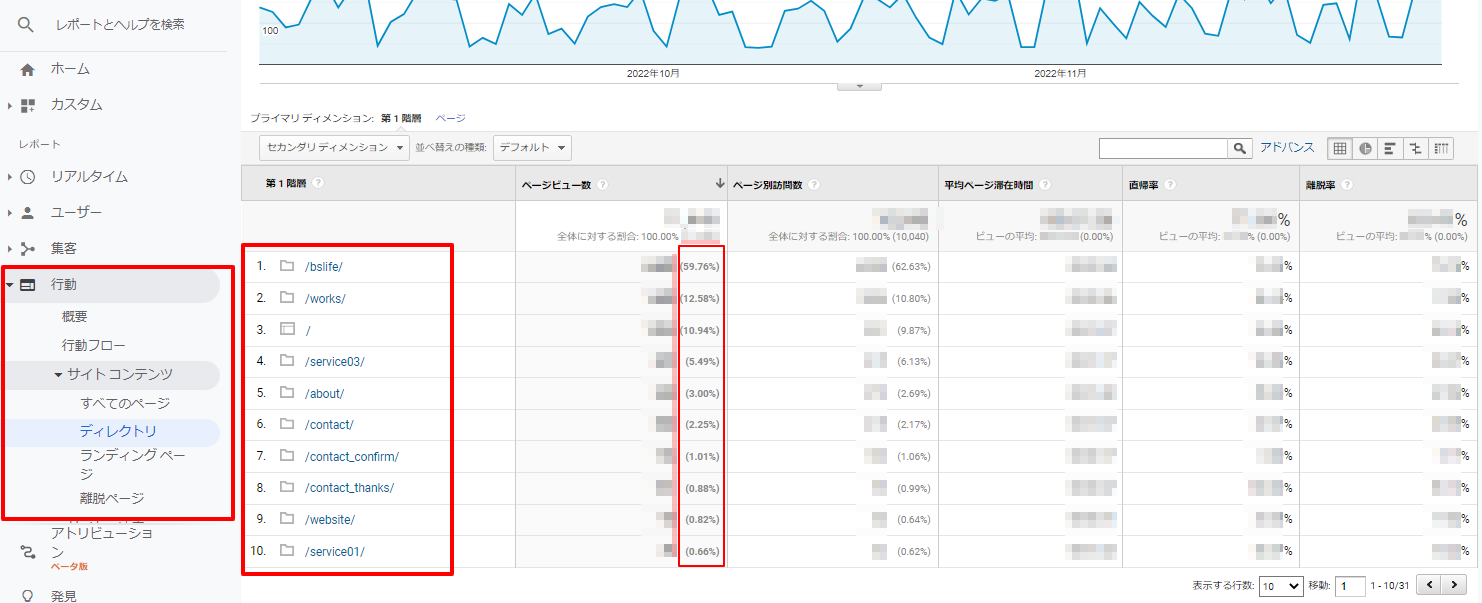Click the help icon beside ページビュー数
Viewport: 1482px width, 603px height.
click(x=603, y=185)
